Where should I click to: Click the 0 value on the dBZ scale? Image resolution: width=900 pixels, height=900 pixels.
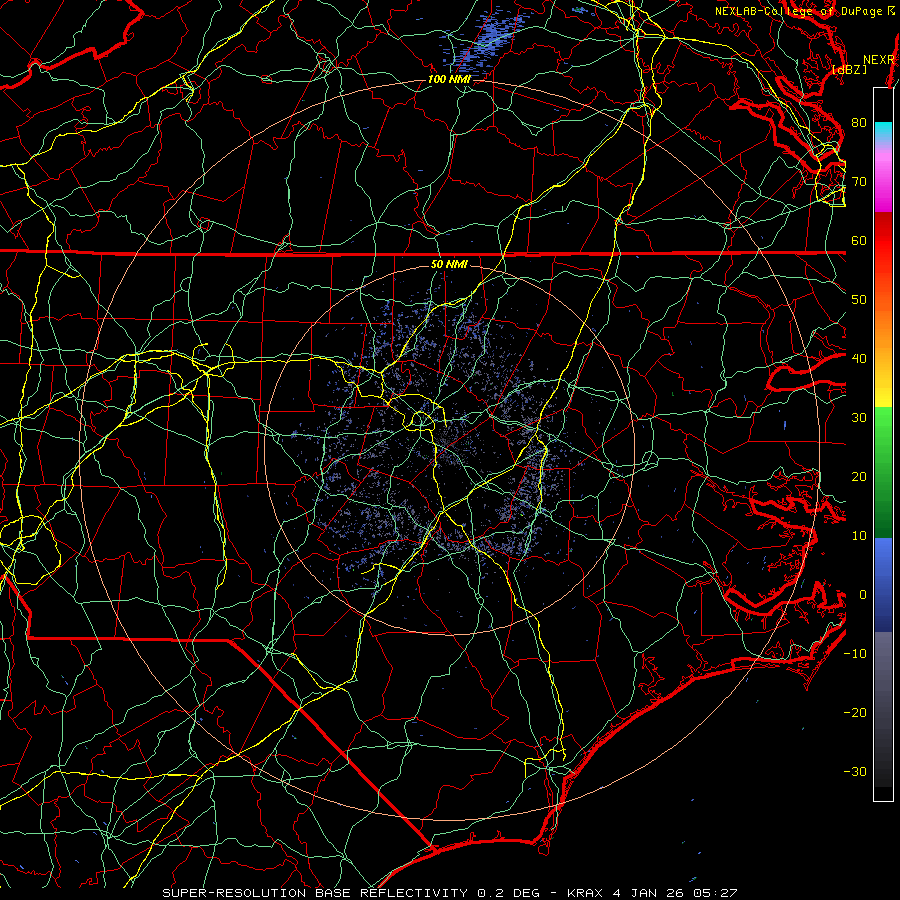click(862, 595)
